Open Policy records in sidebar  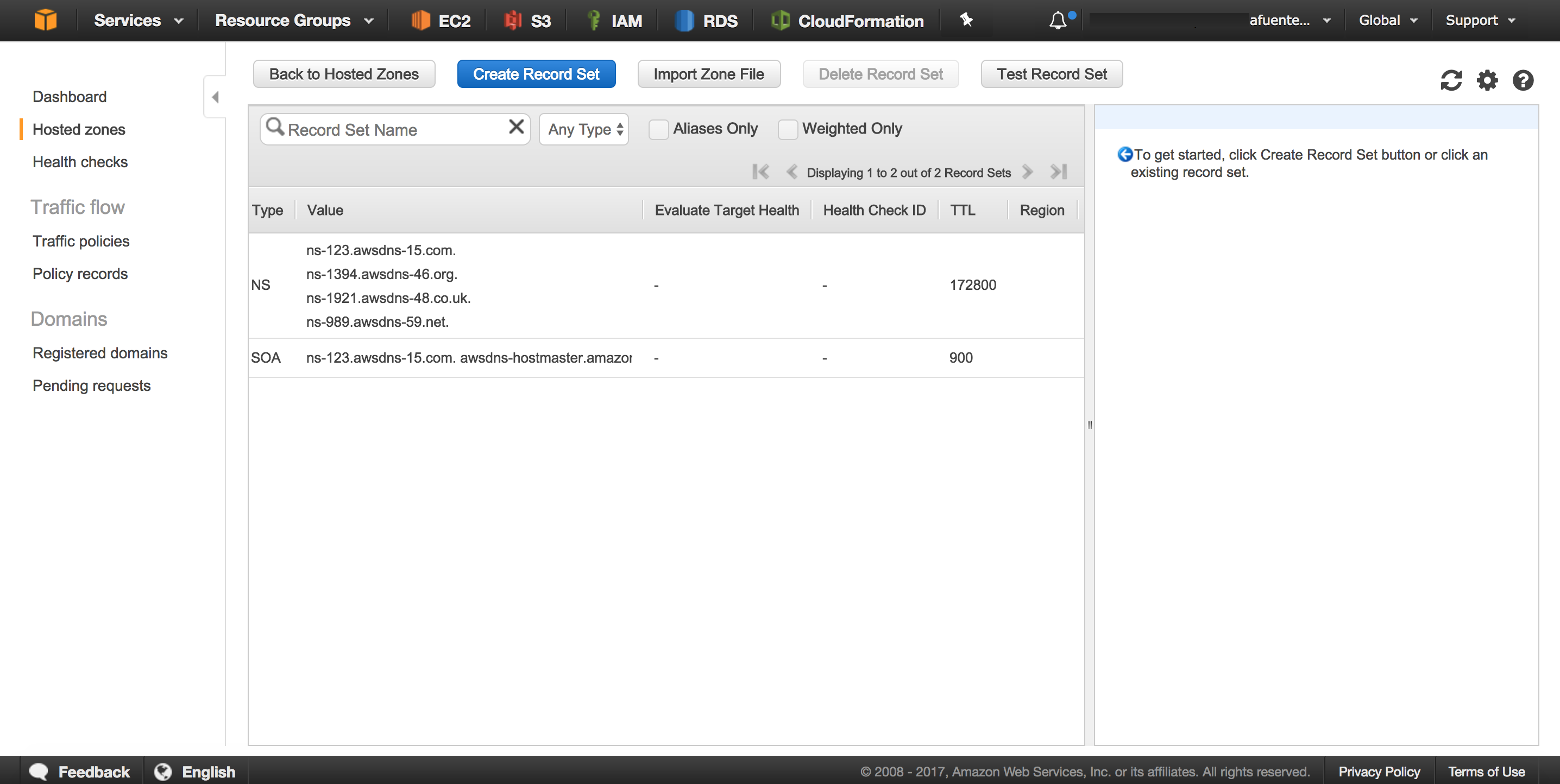pyautogui.click(x=80, y=274)
